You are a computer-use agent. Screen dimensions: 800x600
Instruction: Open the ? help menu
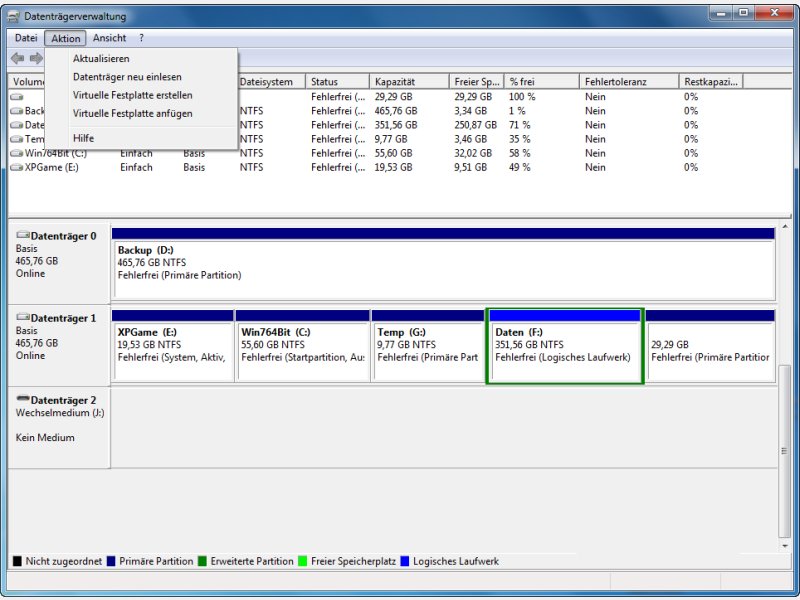141,38
